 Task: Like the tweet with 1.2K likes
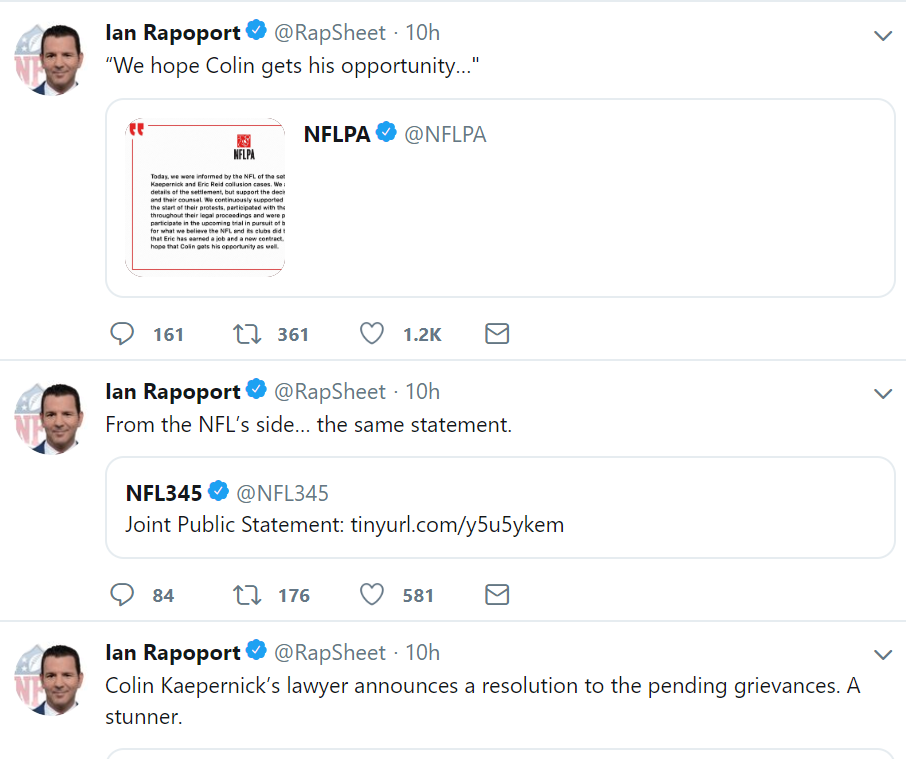click(x=372, y=334)
